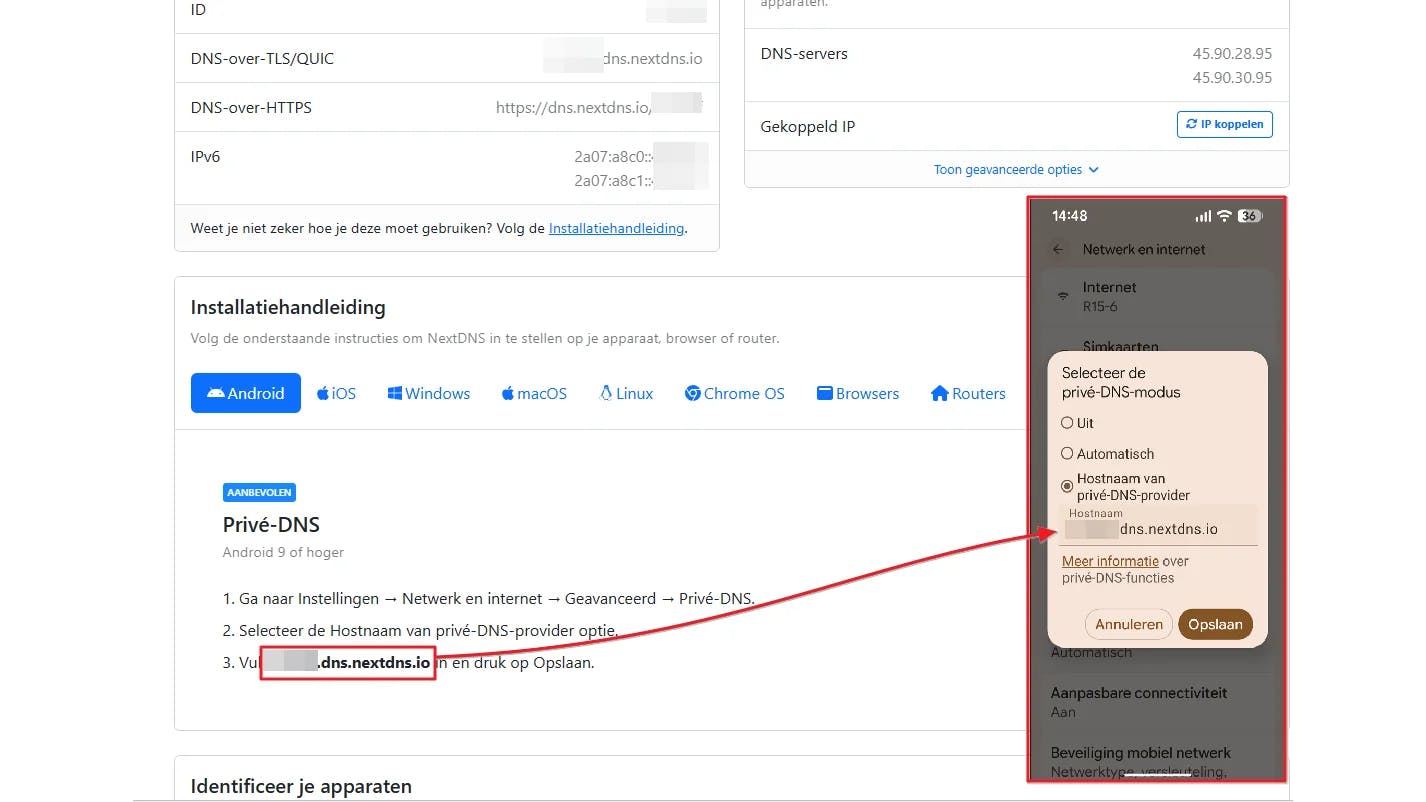Tap the Annuleren button
The width and height of the screenshot is (1426, 802).
[x=1129, y=624]
